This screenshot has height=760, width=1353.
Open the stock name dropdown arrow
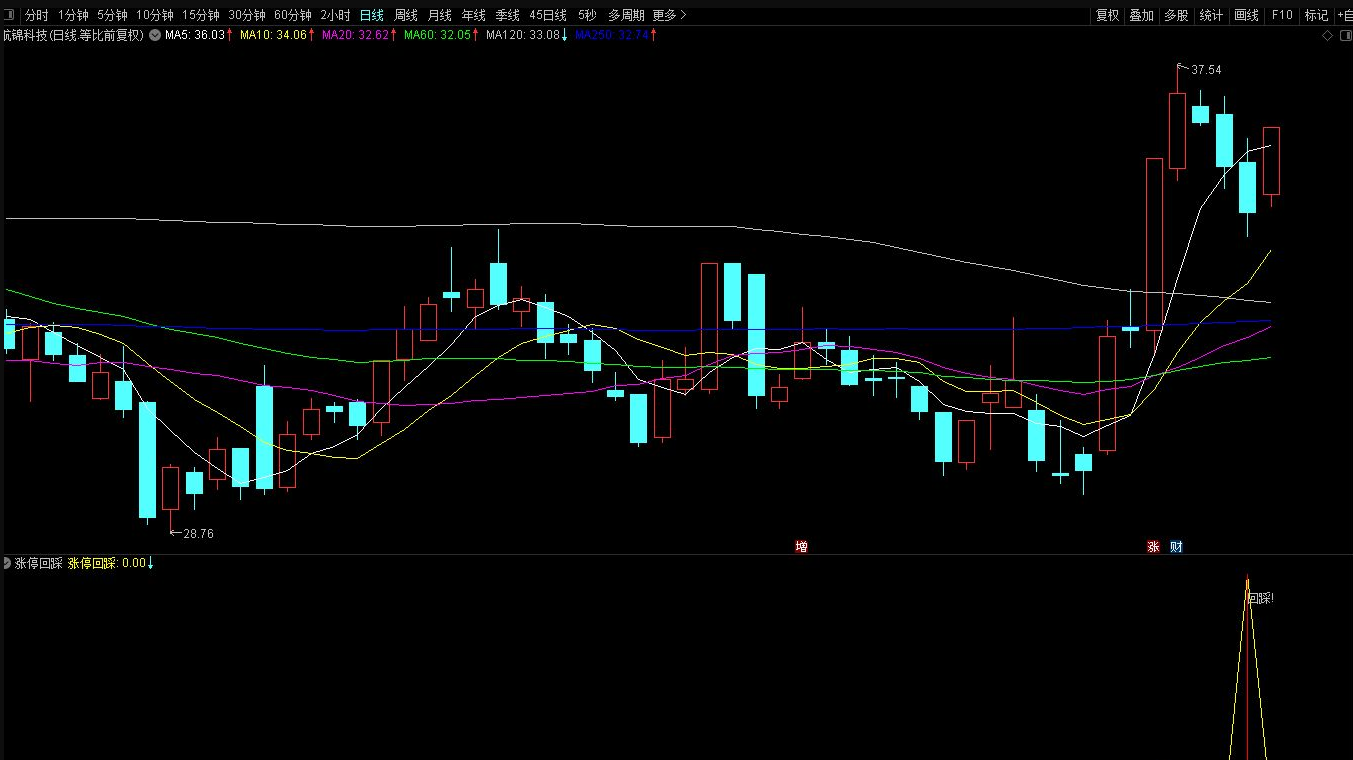coord(154,35)
